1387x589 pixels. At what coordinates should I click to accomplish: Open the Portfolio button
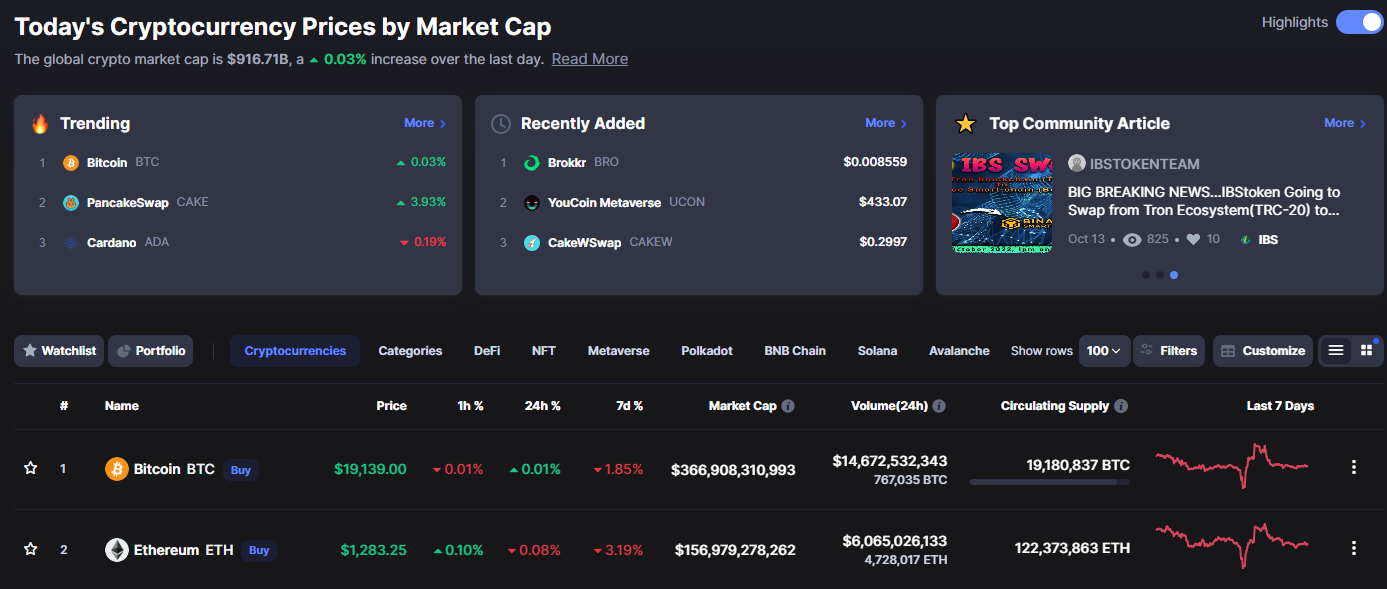tap(151, 351)
